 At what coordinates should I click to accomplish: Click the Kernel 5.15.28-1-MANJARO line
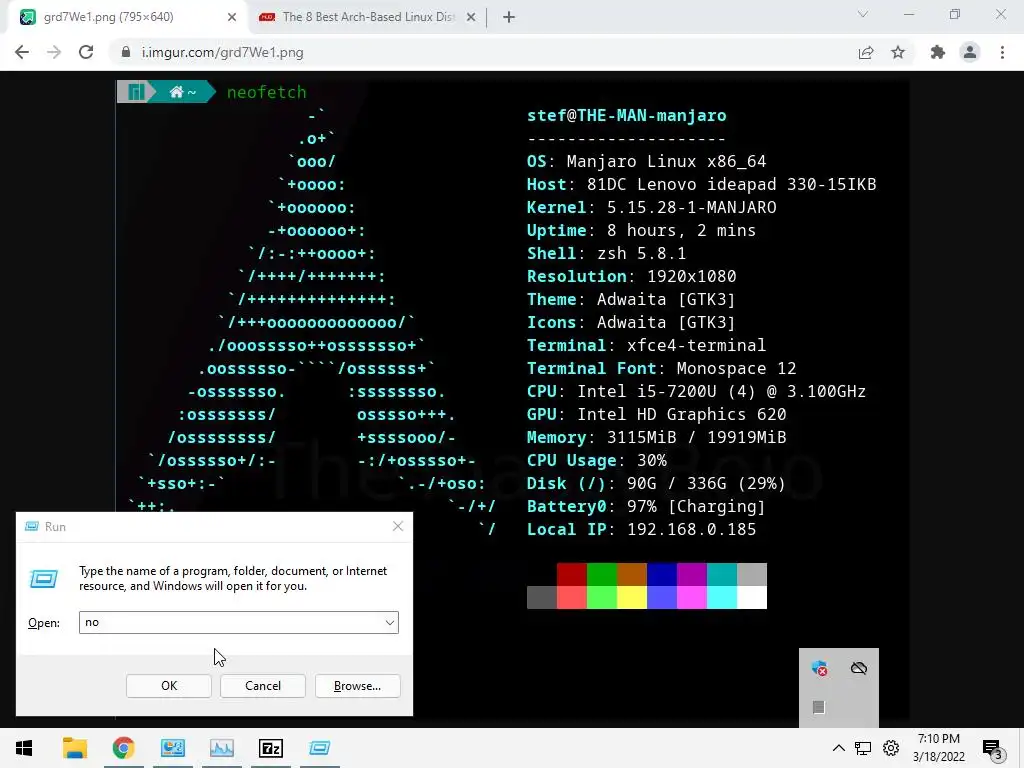pos(652,208)
